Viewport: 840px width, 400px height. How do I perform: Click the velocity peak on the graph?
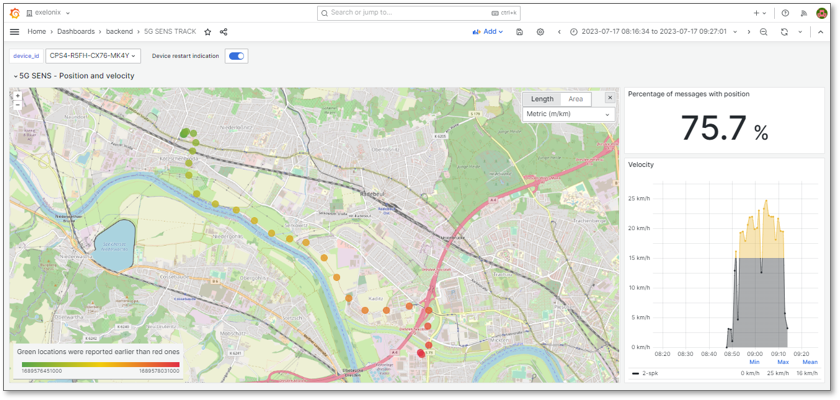[x=766, y=200]
